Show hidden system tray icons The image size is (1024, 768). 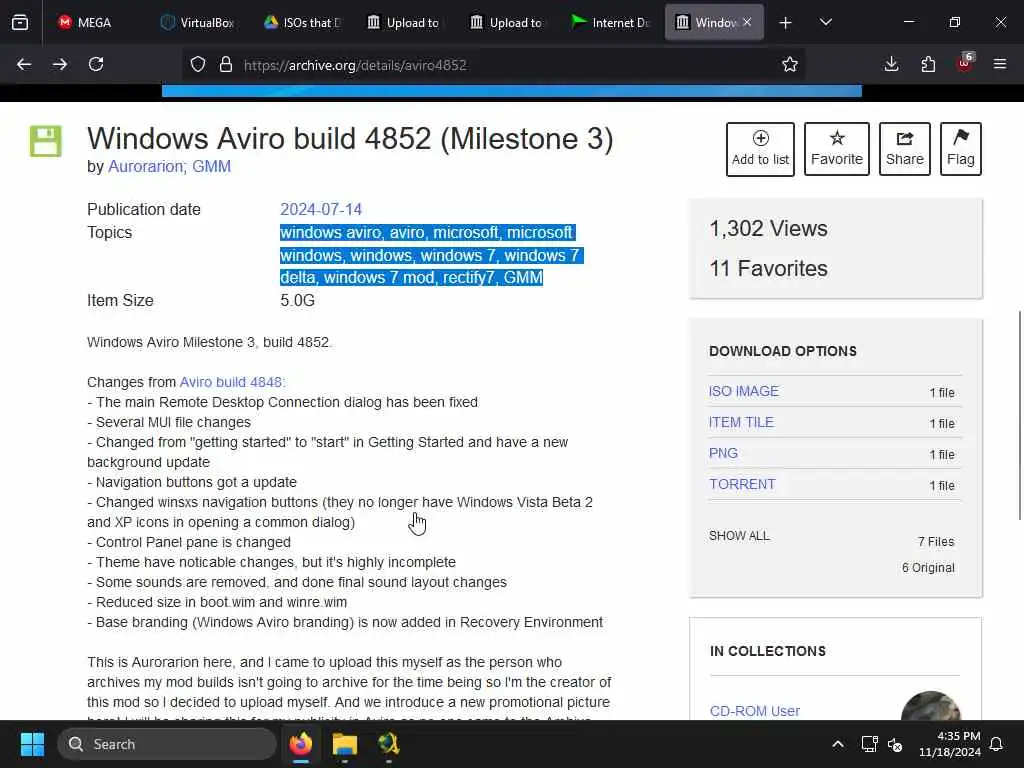pyautogui.click(x=838, y=744)
